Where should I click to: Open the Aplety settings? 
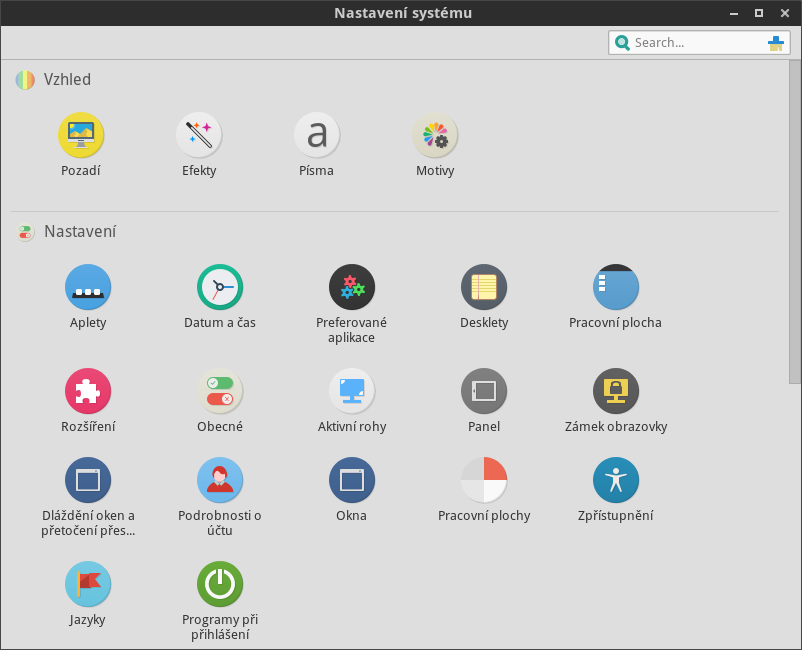(88, 288)
